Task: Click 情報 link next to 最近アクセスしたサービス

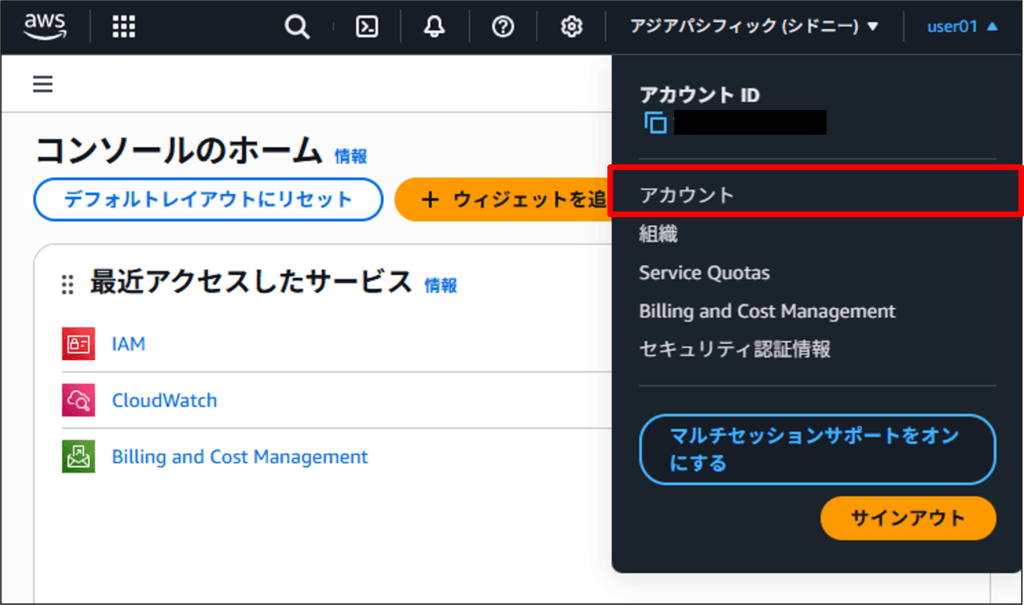Action: click(x=441, y=286)
